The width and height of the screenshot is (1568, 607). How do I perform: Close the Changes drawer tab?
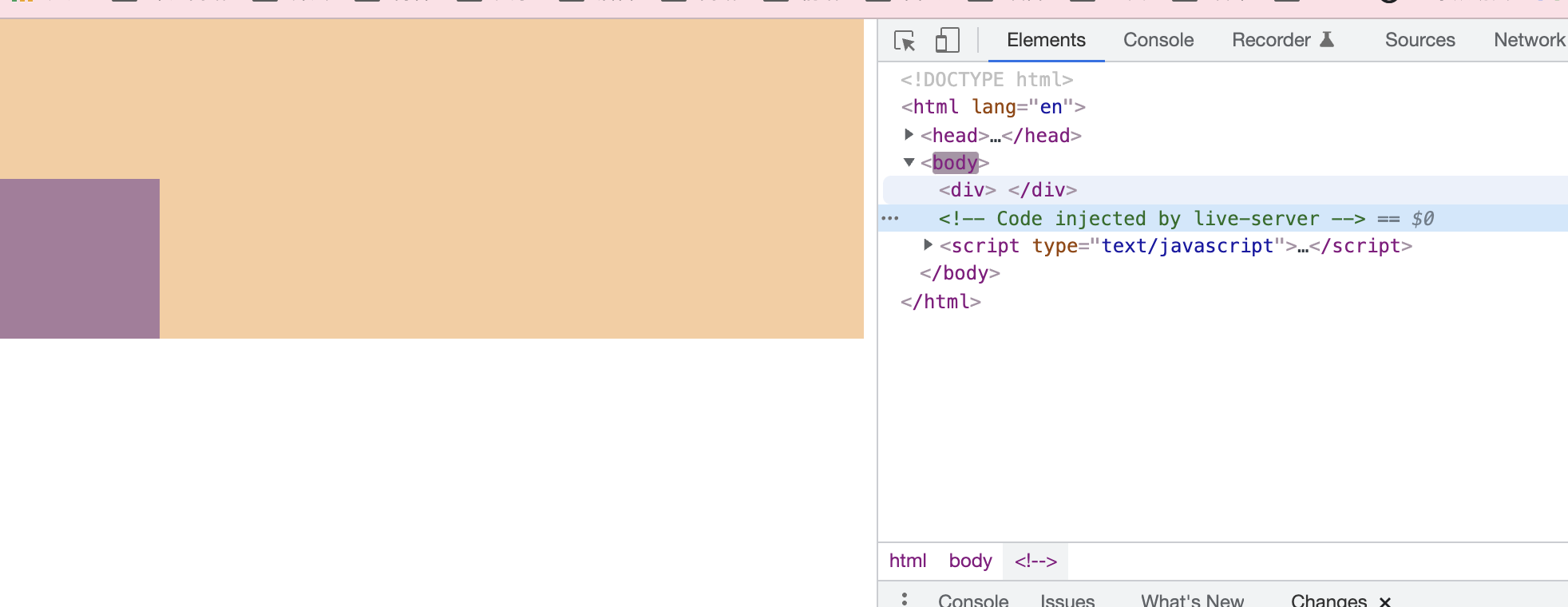1385,601
